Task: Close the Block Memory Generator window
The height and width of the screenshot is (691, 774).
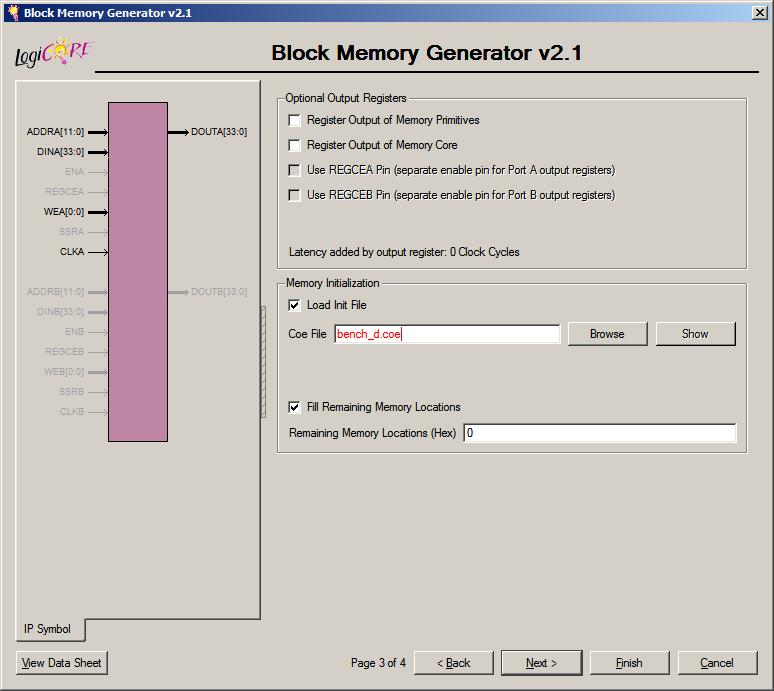Action: [x=759, y=13]
